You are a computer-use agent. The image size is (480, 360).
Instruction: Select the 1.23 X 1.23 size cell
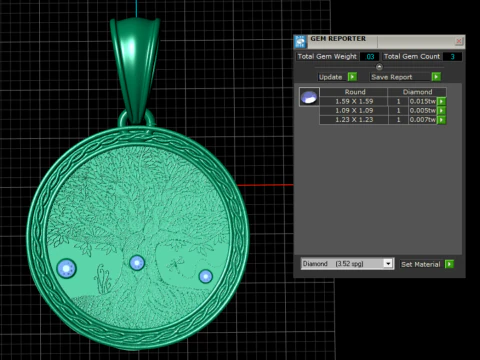click(x=354, y=120)
